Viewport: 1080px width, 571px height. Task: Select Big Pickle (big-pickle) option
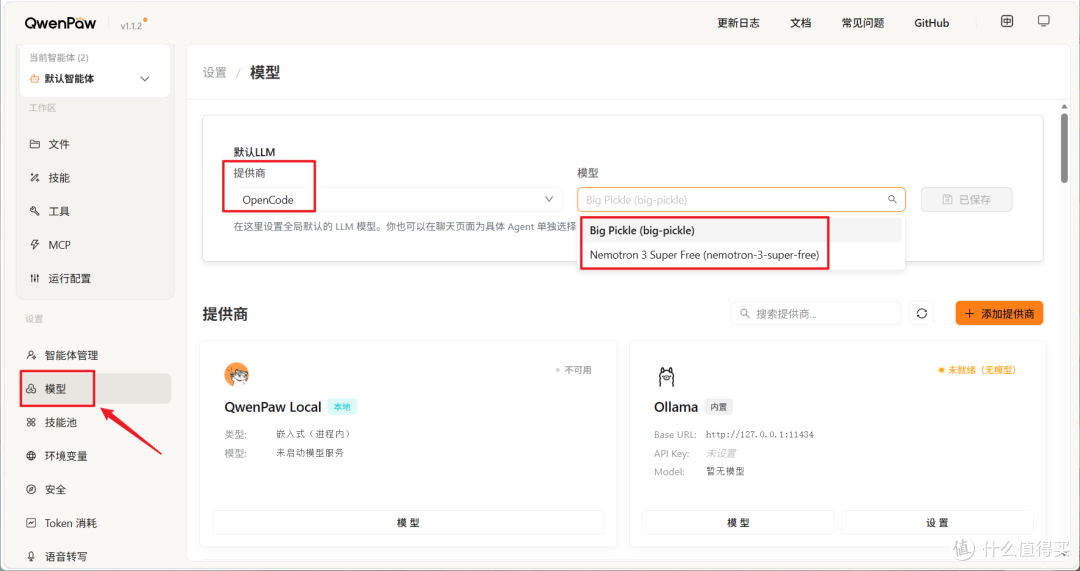coord(742,230)
